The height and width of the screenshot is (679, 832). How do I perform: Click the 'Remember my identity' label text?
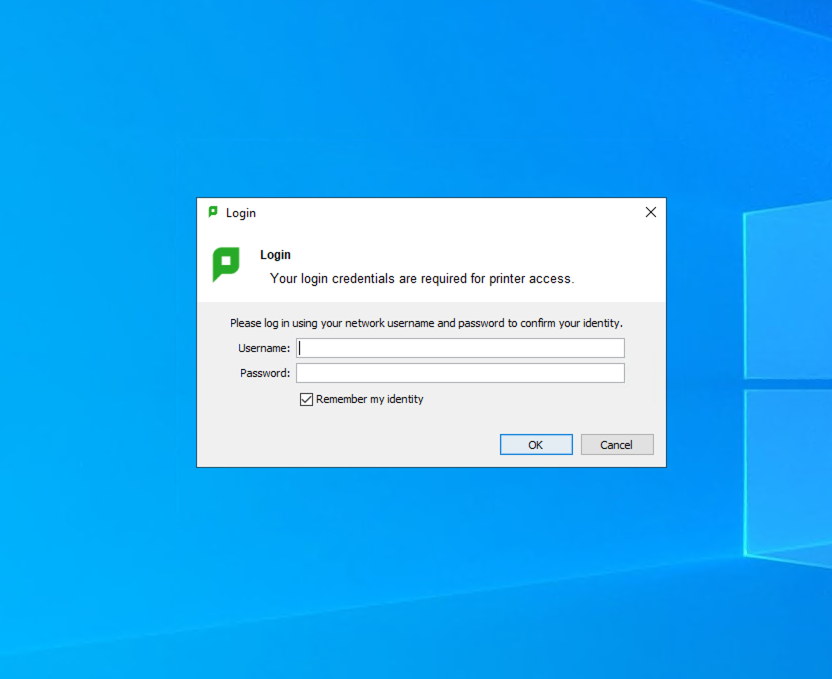click(370, 399)
